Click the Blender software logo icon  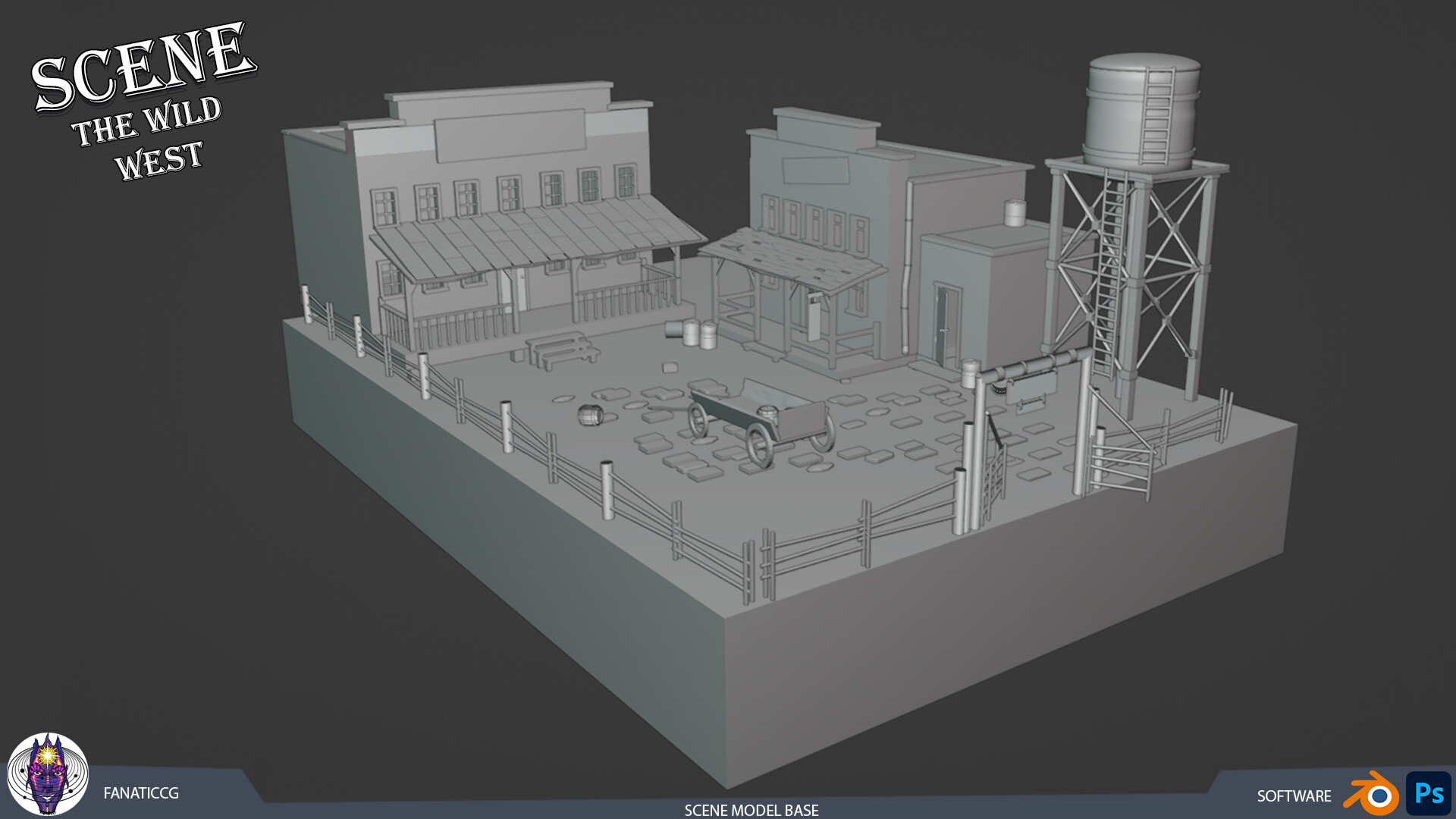[x=1371, y=793]
